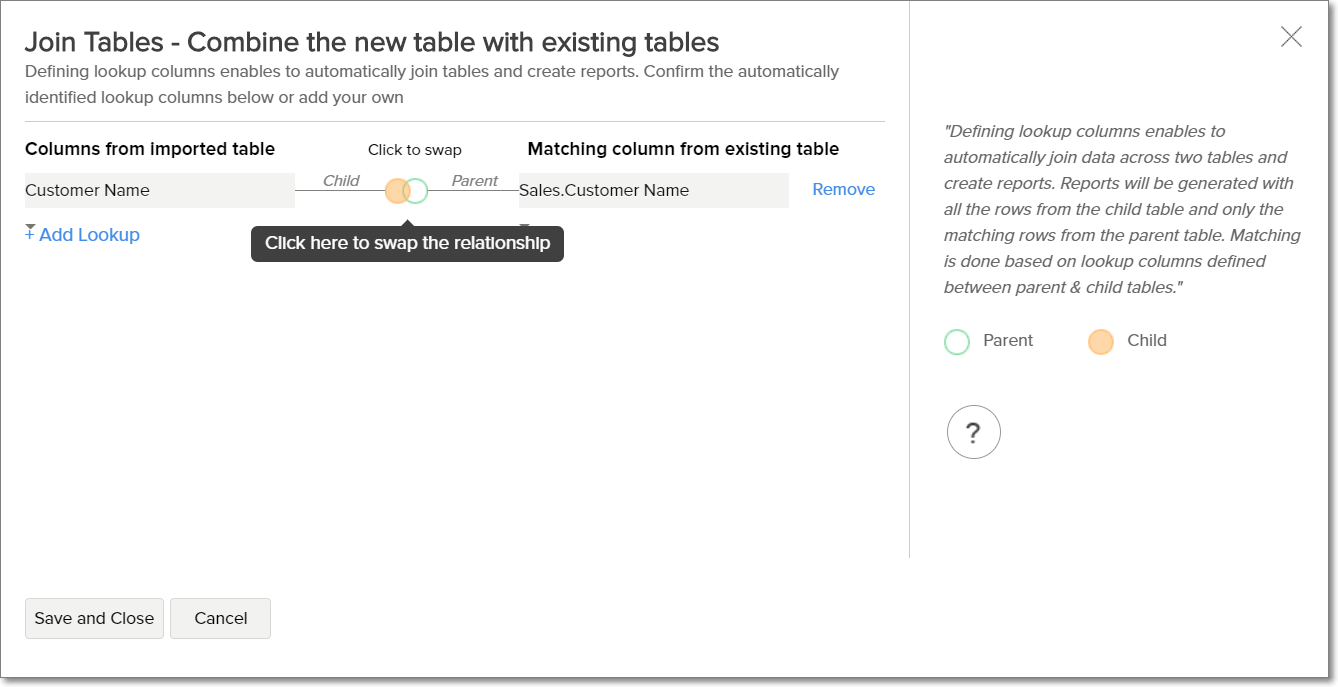Click the swap relationship tooltip
Viewport: 1338px width, 687px height.
(407, 243)
